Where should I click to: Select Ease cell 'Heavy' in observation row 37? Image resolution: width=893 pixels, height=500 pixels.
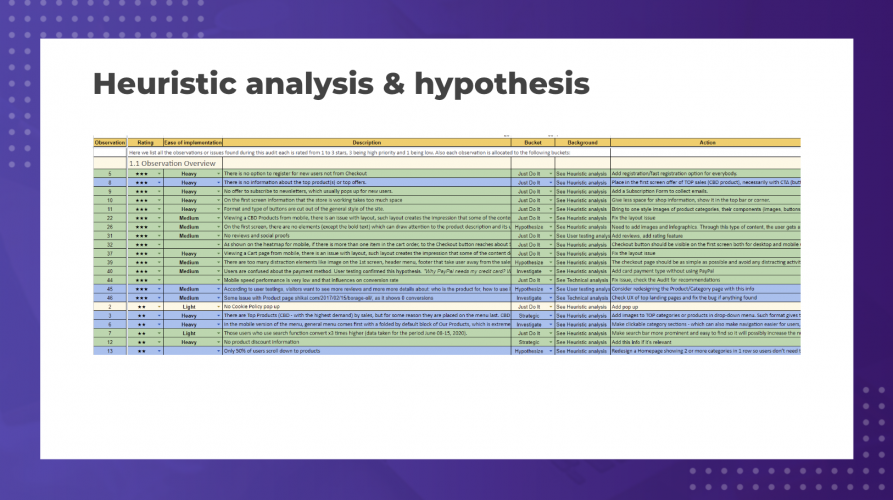click(x=192, y=253)
